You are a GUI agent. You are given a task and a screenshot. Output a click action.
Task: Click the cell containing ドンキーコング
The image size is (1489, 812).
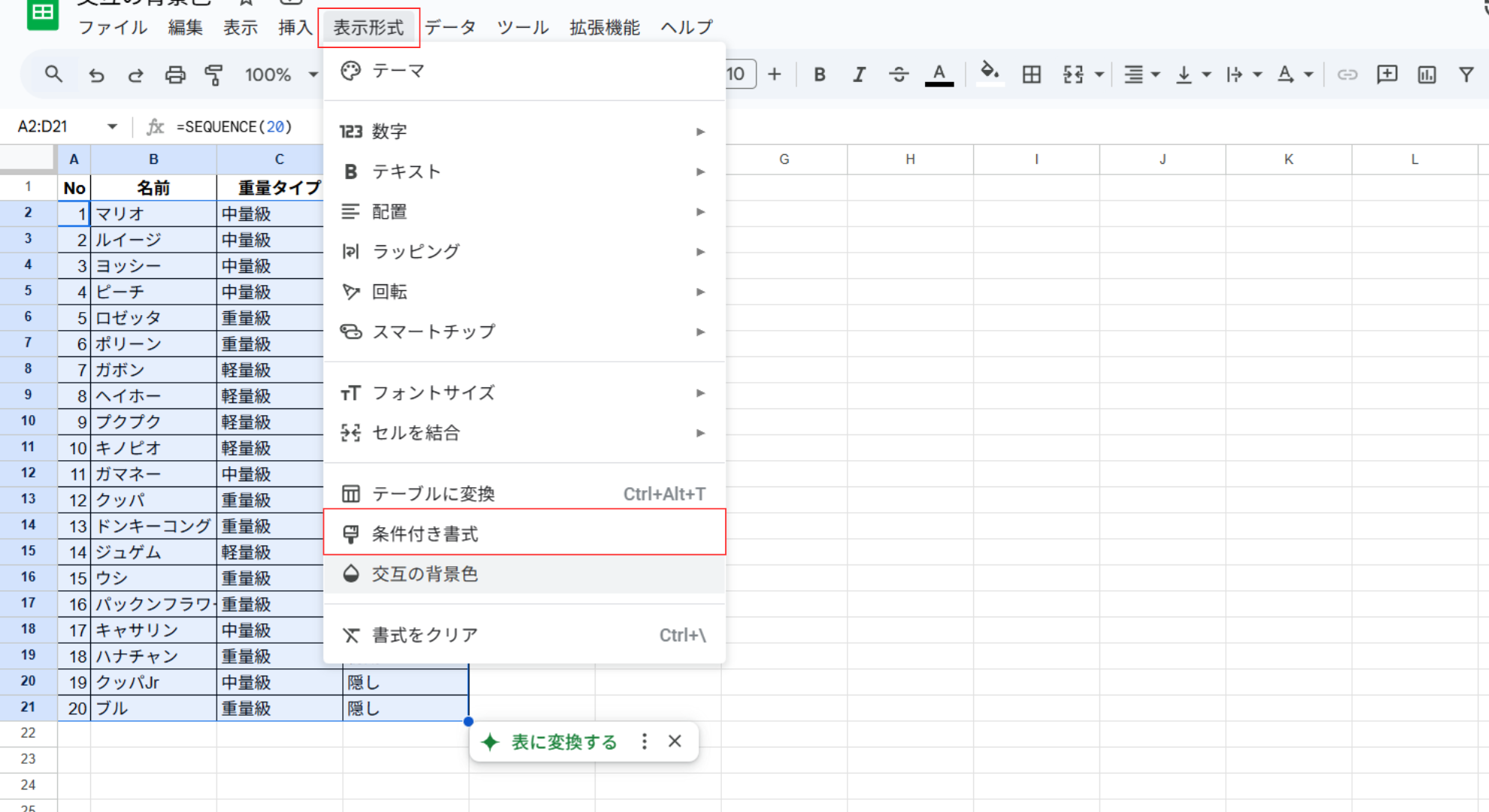tap(153, 526)
